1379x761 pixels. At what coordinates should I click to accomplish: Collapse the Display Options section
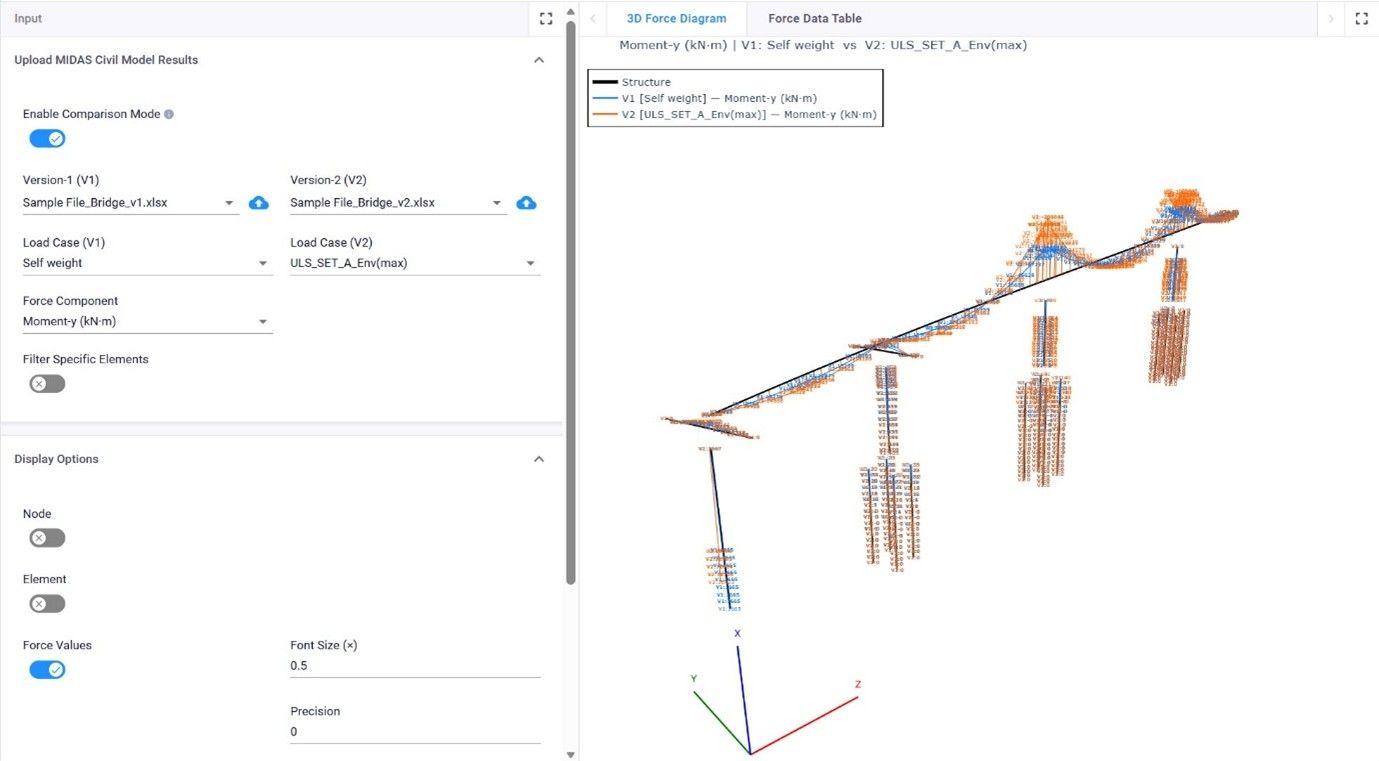pyautogui.click(x=539, y=459)
